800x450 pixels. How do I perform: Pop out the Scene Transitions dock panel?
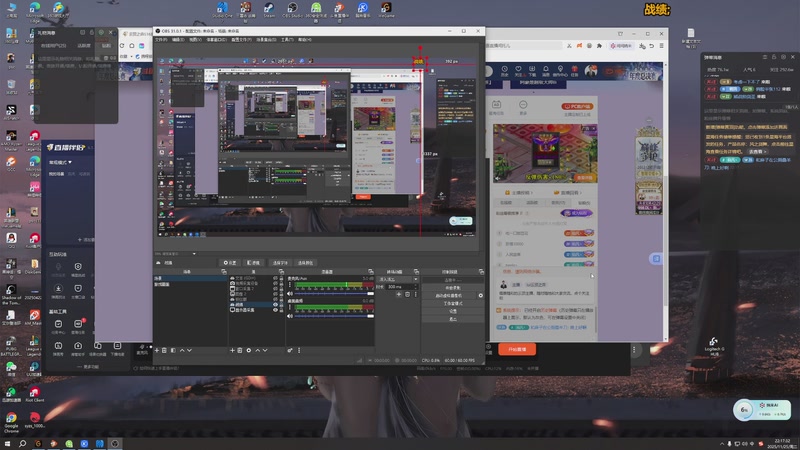(416, 272)
